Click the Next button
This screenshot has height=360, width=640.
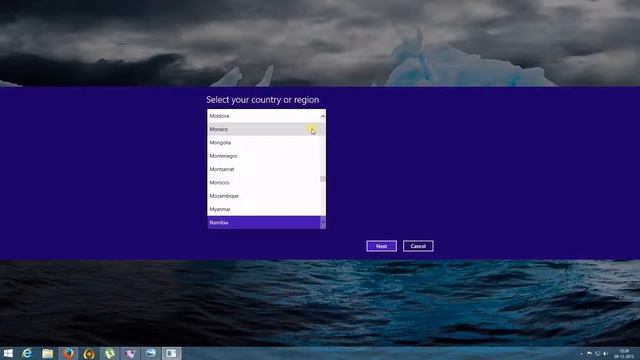click(381, 246)
